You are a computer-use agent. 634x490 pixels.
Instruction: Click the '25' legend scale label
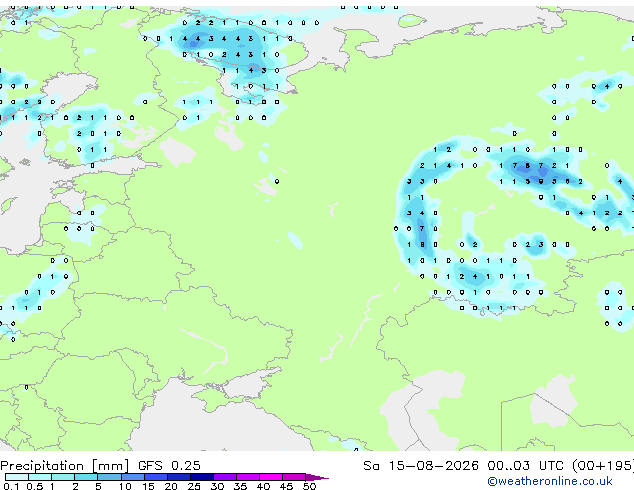tap(194, 486)
